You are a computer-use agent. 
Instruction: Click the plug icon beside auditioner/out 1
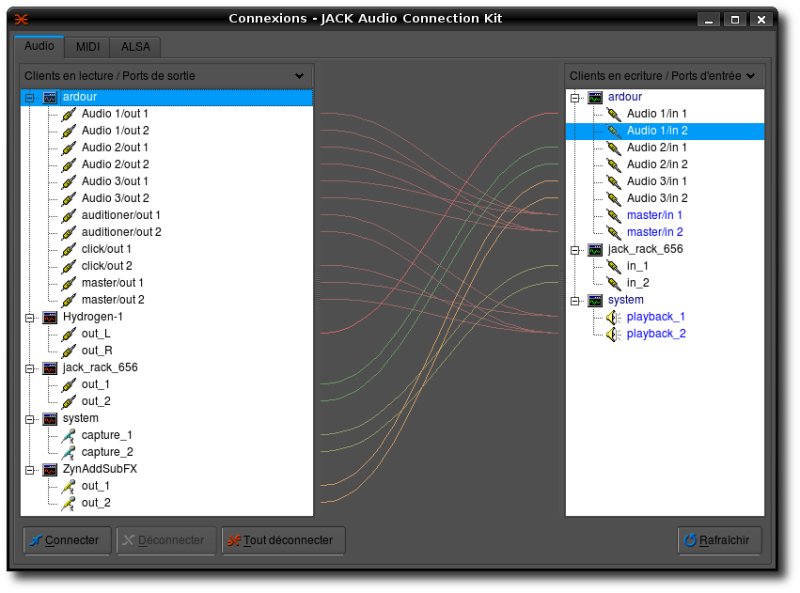pyautogui.click(x=69, y=216)
